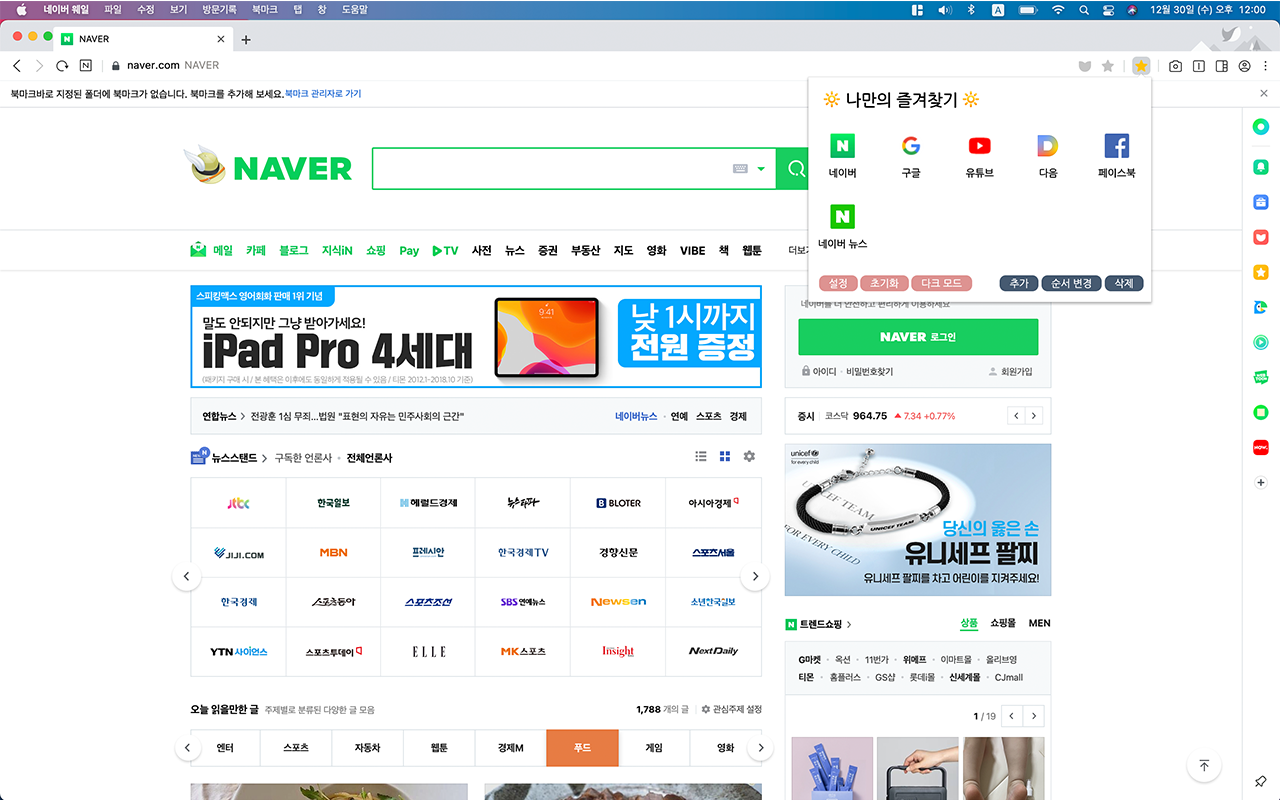Open the JTBC news stand tile

coord(238,503)
